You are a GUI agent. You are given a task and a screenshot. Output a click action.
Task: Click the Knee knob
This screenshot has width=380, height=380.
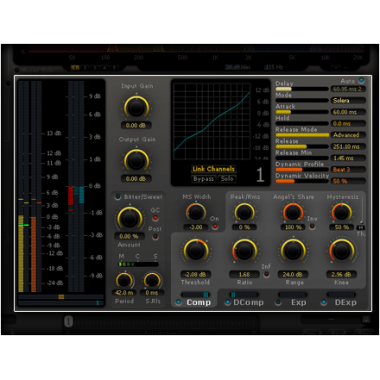tap(342, 251)
